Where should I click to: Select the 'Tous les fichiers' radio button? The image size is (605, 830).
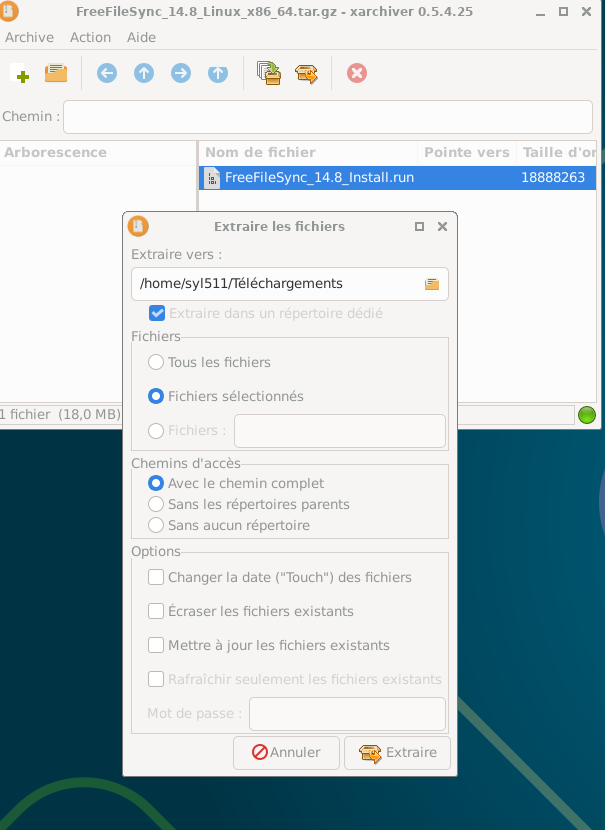click(156, 362)
